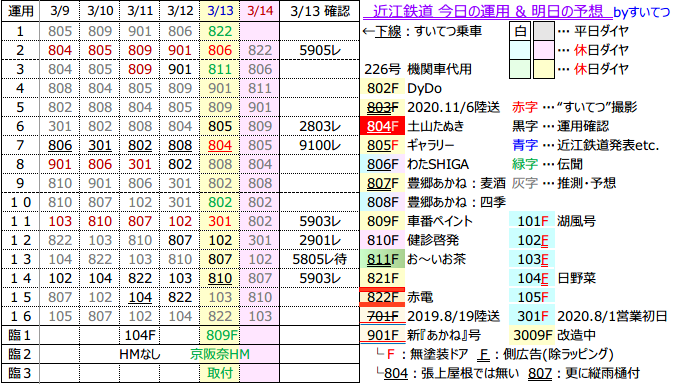
Task: Click the pink holiday-diagram swatch
Action: [x=544, y=50]
